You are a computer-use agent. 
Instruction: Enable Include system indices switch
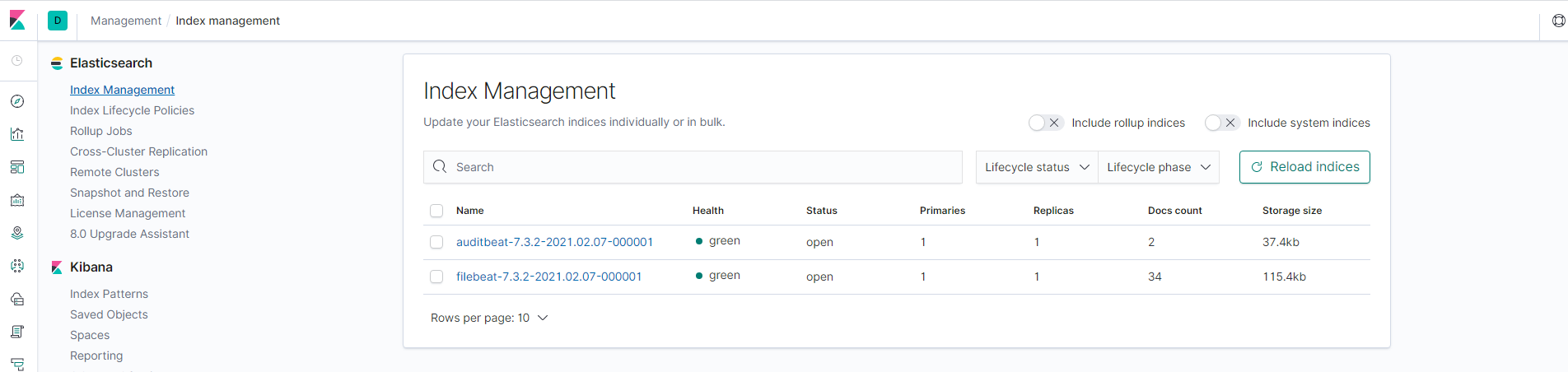point(1221,123)
